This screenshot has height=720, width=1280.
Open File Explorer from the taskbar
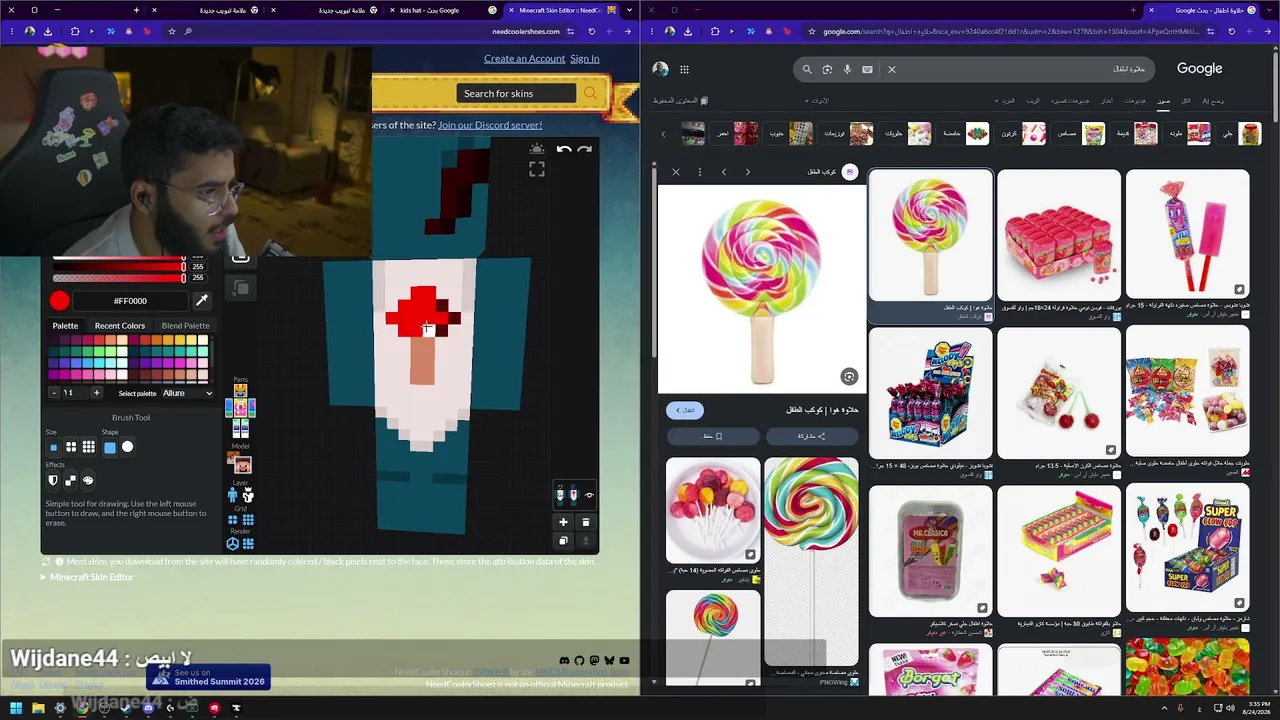pos(38,708)
